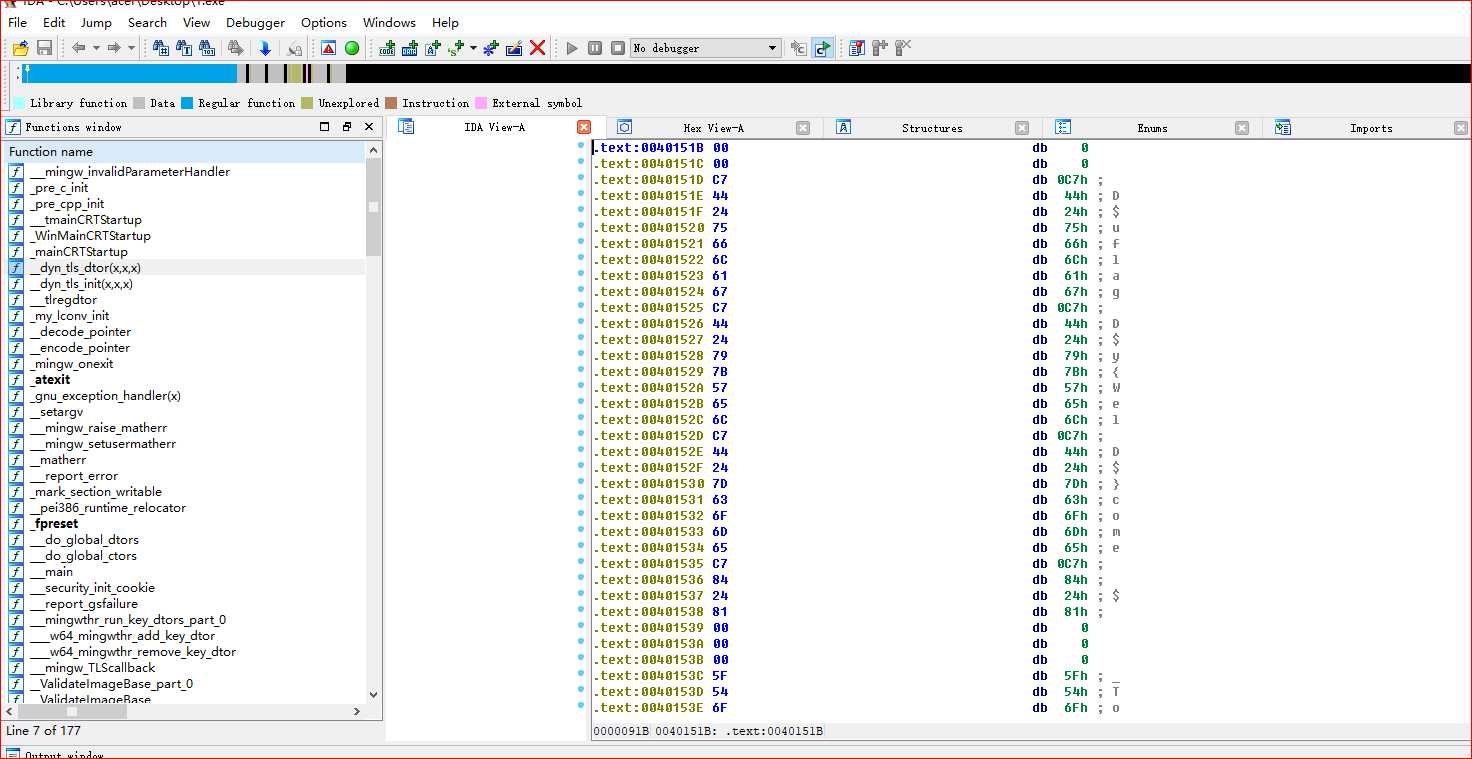Screen dimensions: 1472x759
Task: Click the binoculars binary search icon
Action: coord(207,48)
